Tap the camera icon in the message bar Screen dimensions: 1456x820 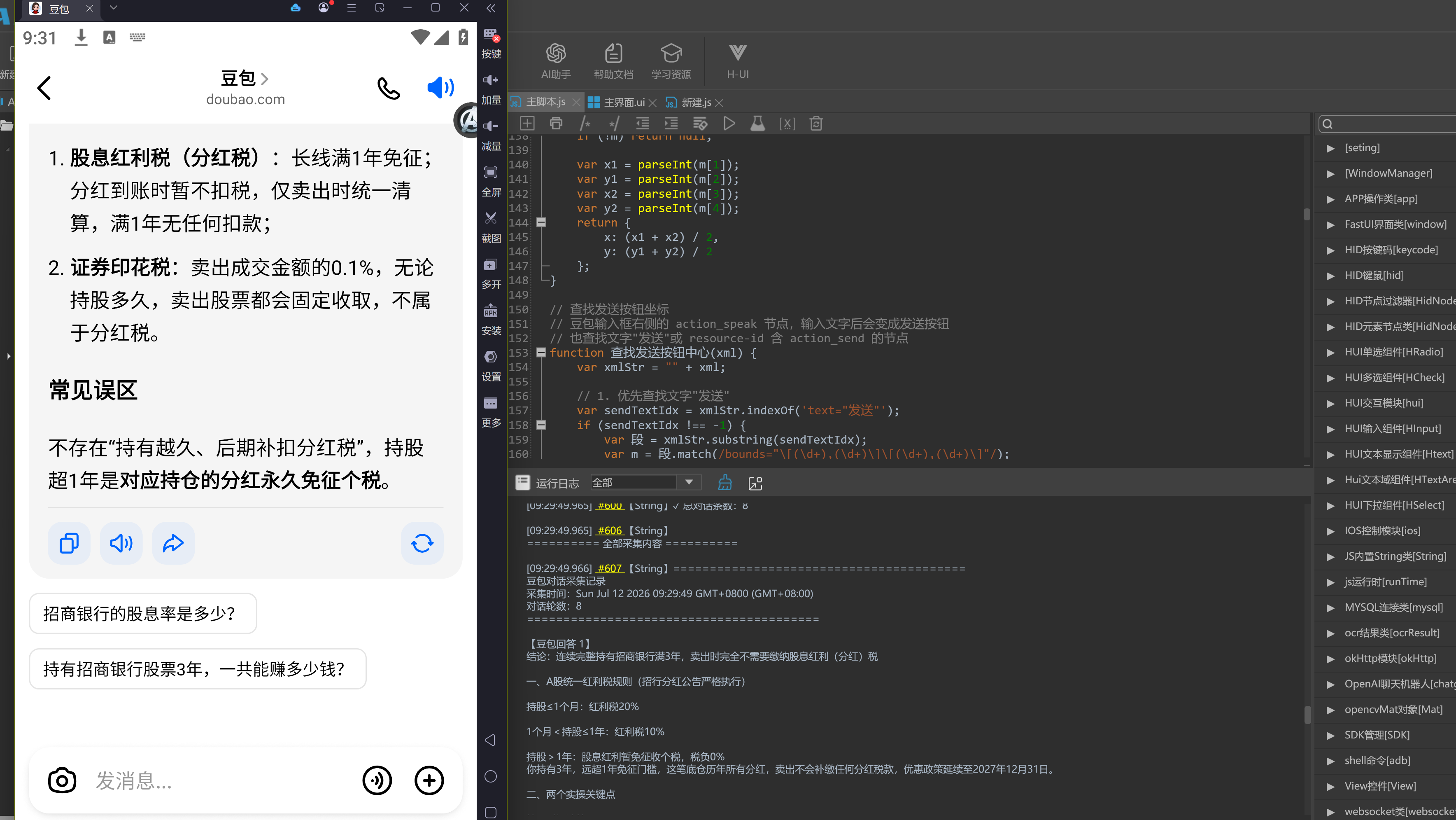[62, 780]
